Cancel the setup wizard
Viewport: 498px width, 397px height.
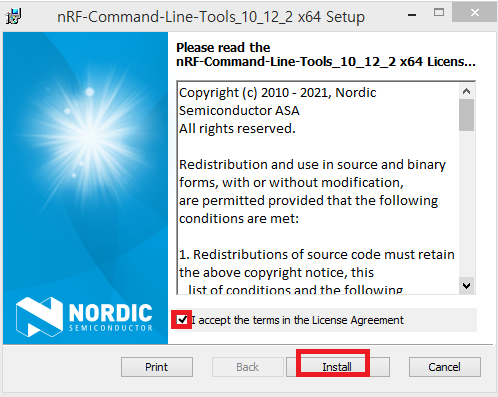pyautogui.click(x=445, y=367)
